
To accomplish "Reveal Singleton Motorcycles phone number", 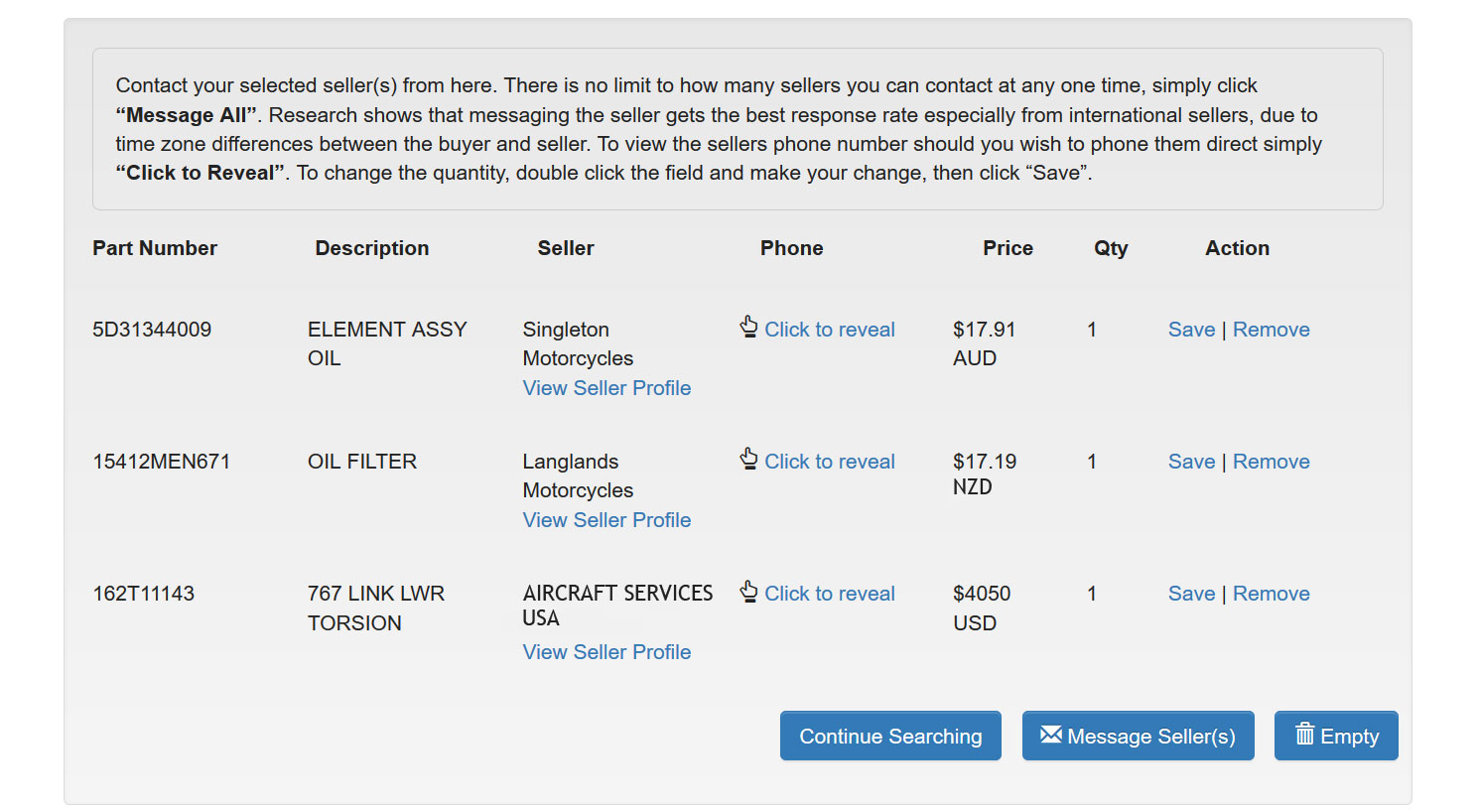I will [830, 330].
